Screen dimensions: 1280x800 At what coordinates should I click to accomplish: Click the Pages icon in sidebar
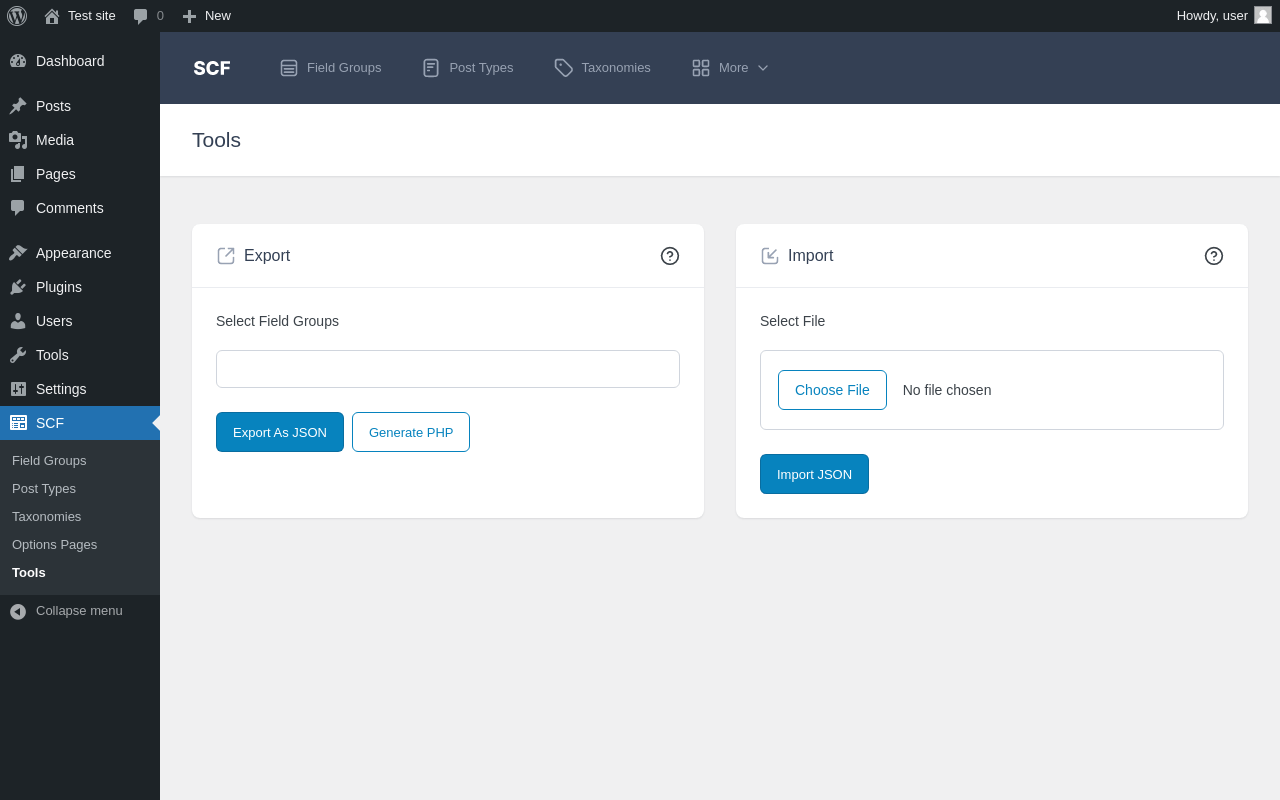18,174
